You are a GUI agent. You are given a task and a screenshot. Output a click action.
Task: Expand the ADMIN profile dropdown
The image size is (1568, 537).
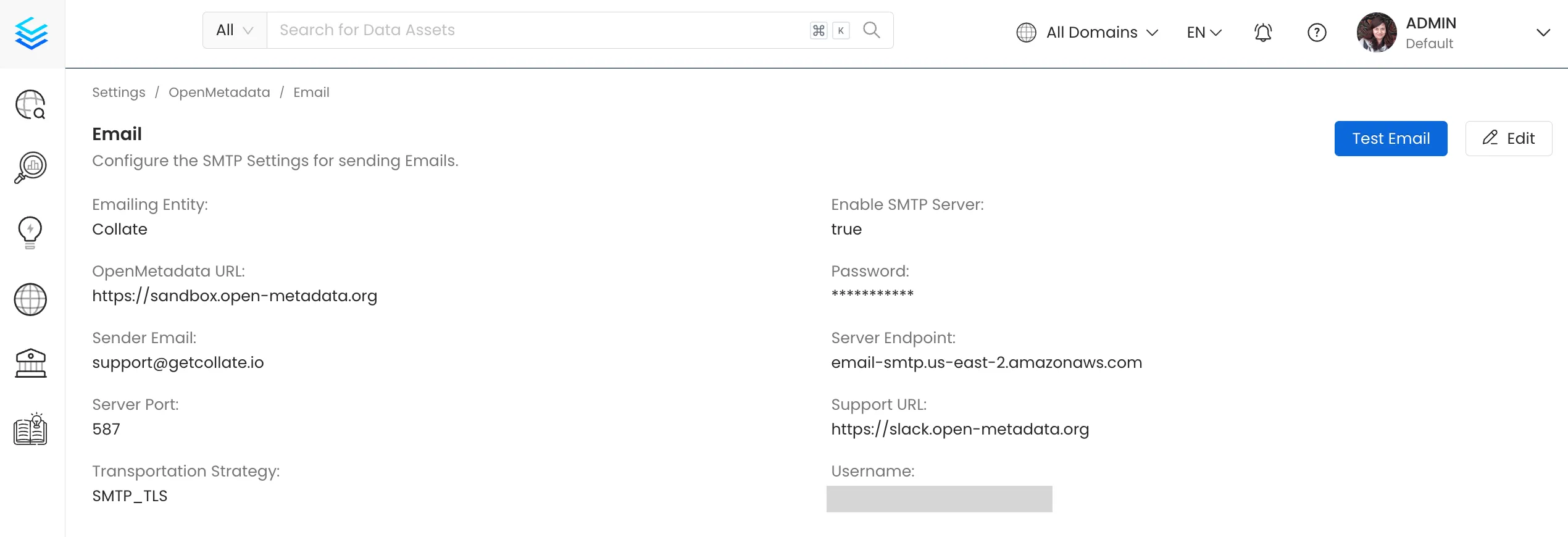point(1543,32)
